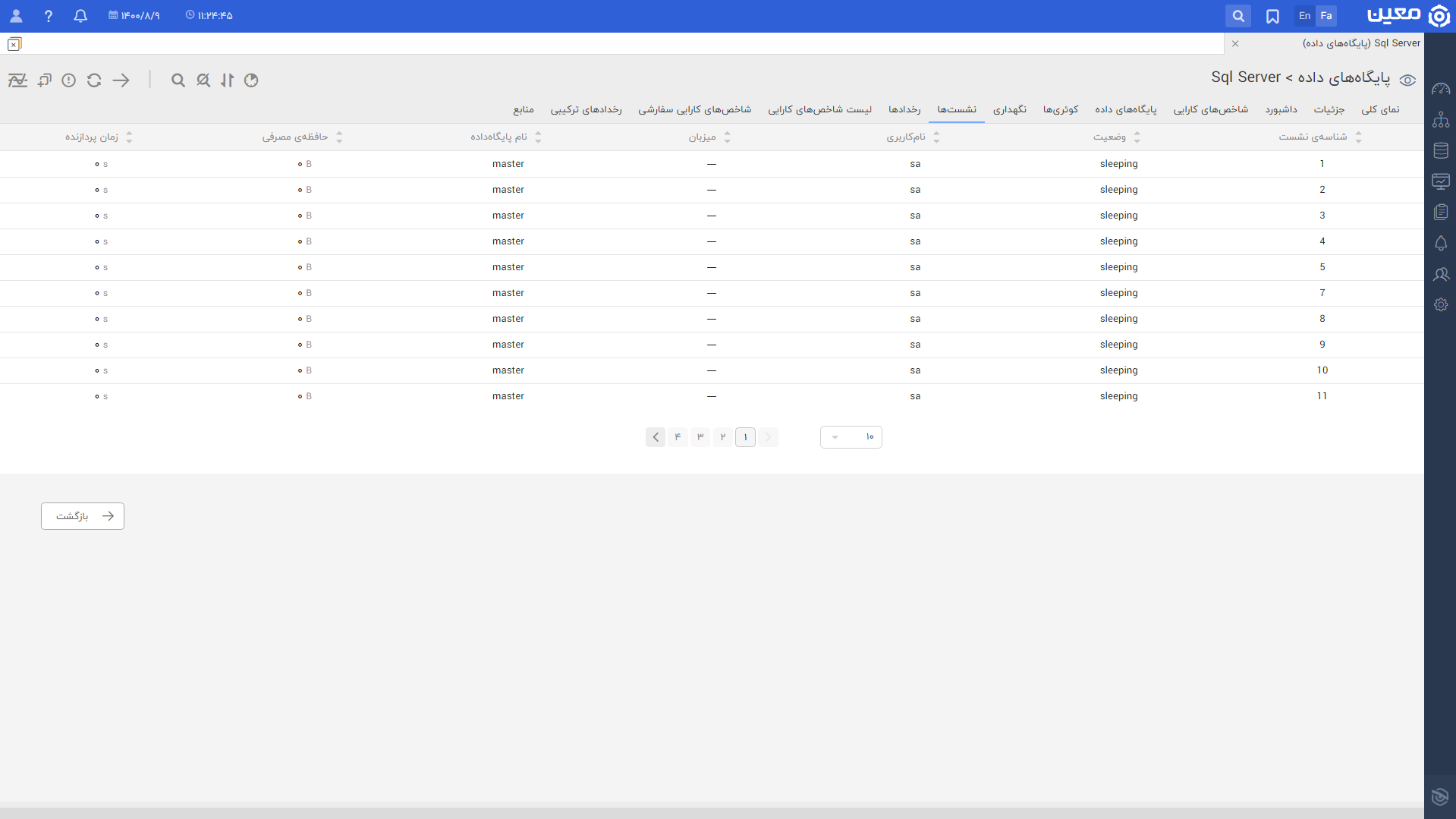Open the user profile icon in header
Screen dimensions: 1456x819
[x=16, y=16]
